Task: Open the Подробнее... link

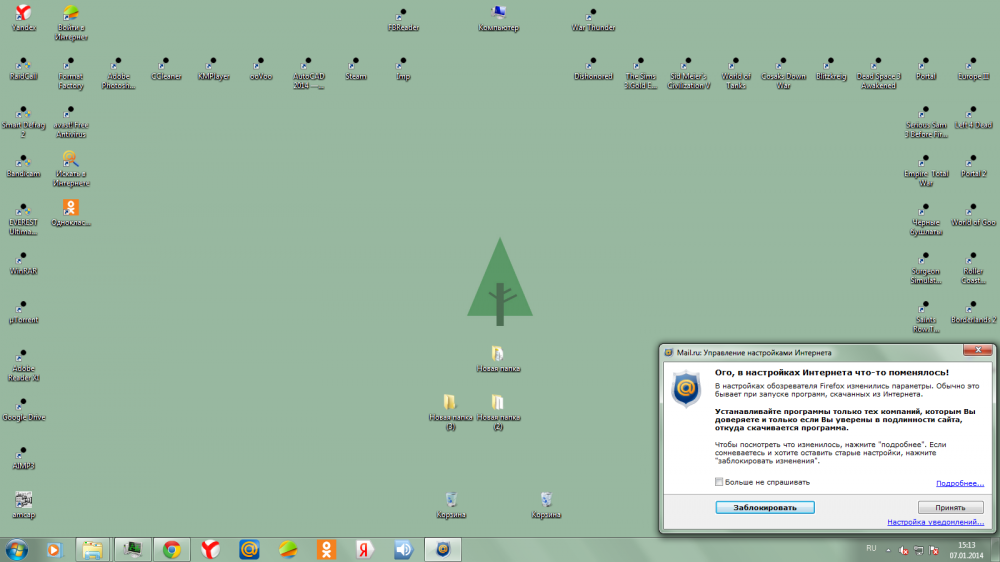Action: [x=959, y=483]
